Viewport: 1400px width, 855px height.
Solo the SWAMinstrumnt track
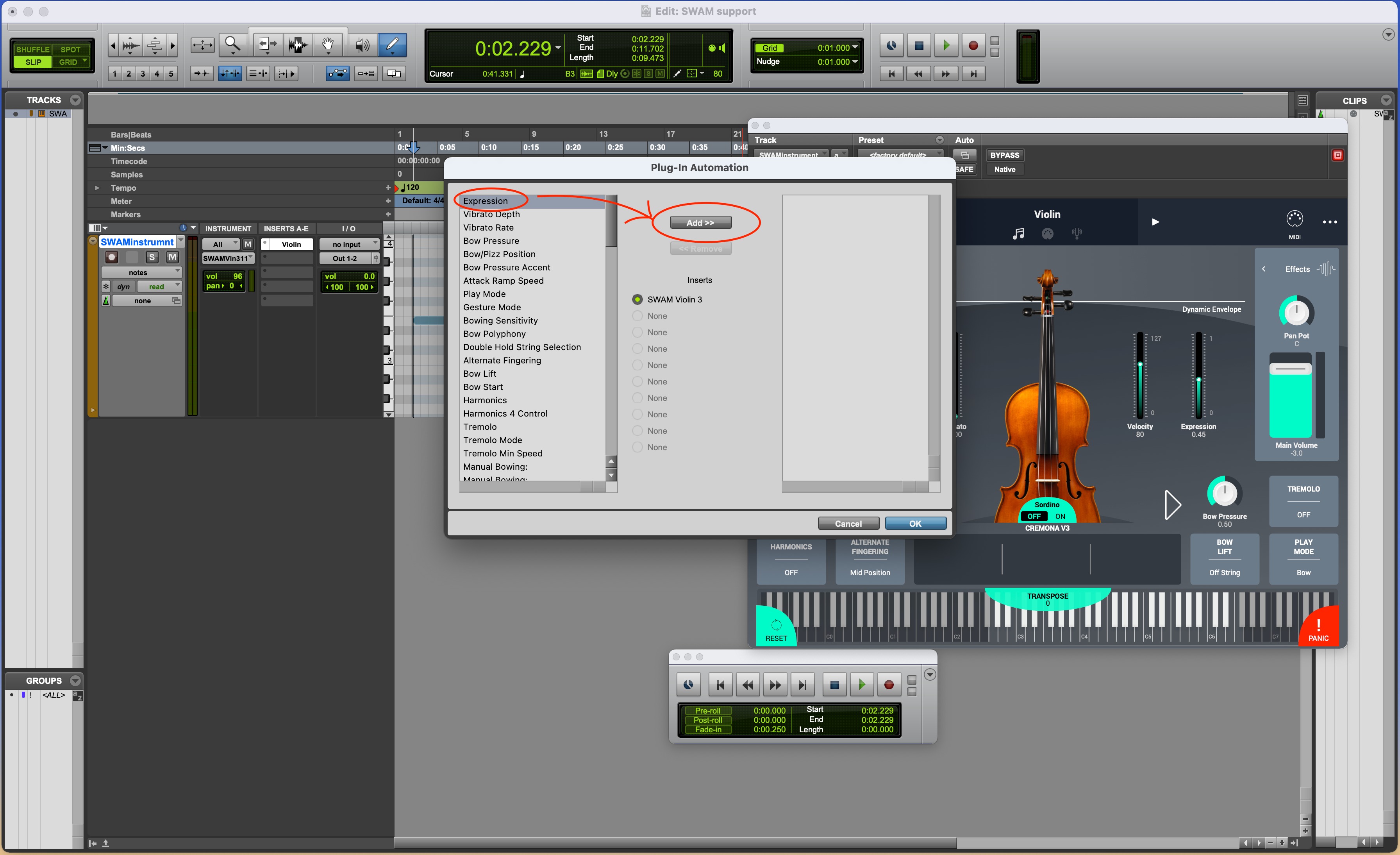[x=152, y=258]
